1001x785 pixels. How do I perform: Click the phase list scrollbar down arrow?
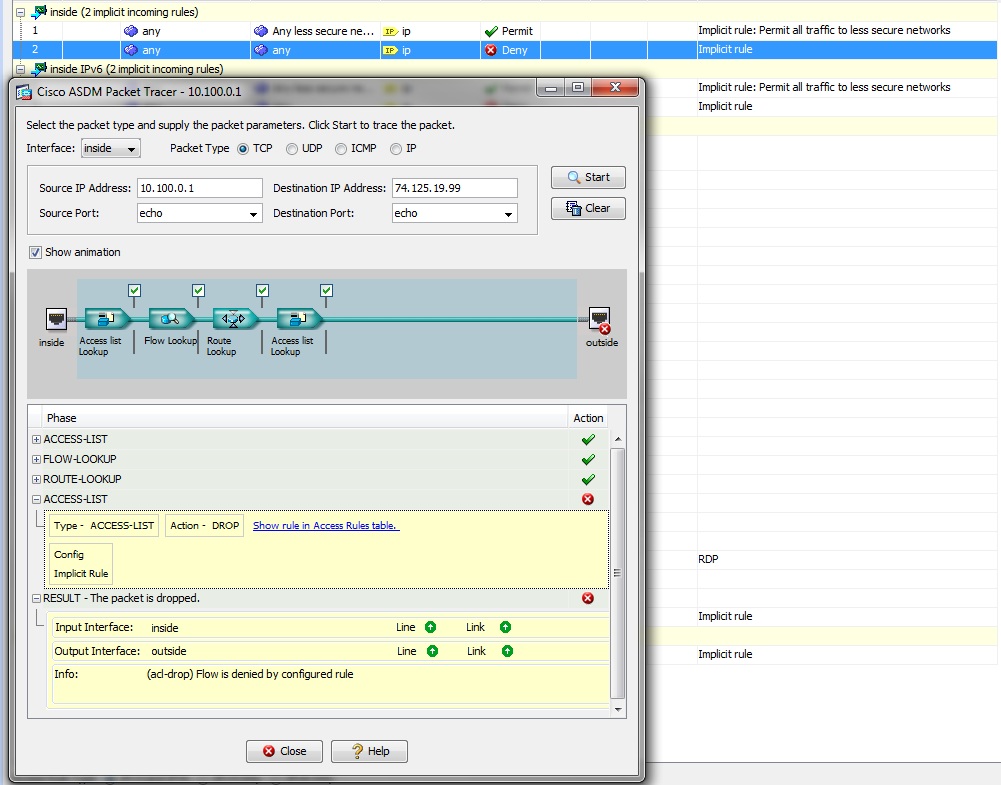coord(617,710)
